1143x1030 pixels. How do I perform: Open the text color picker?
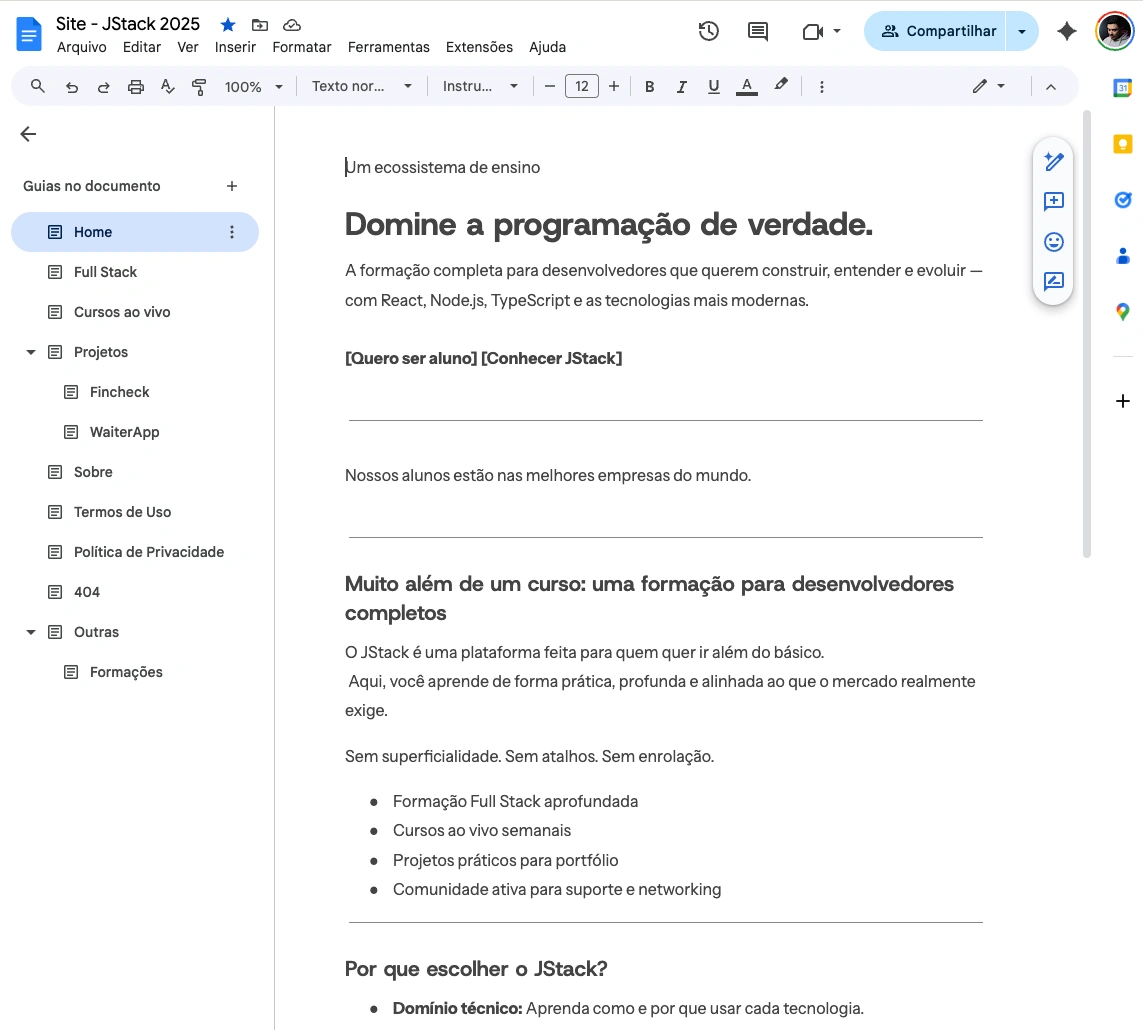coord(746,87)
